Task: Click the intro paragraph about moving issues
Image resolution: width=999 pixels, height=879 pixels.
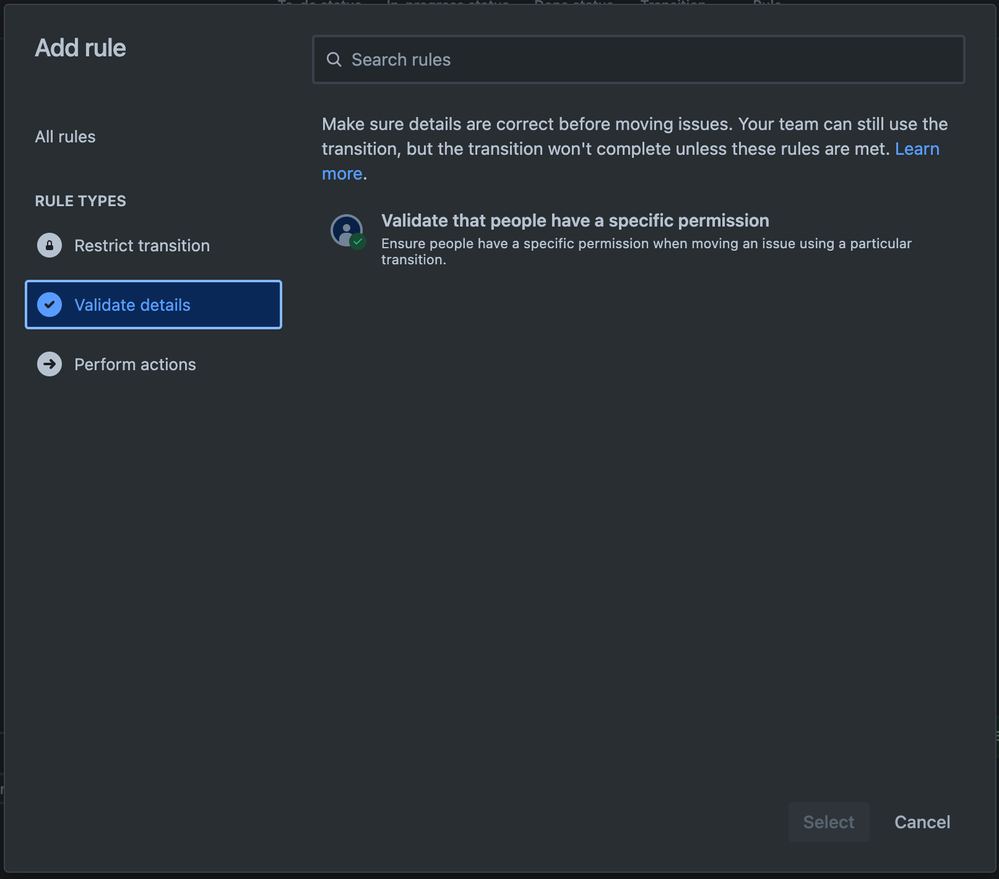Action: tap(635, 148)
